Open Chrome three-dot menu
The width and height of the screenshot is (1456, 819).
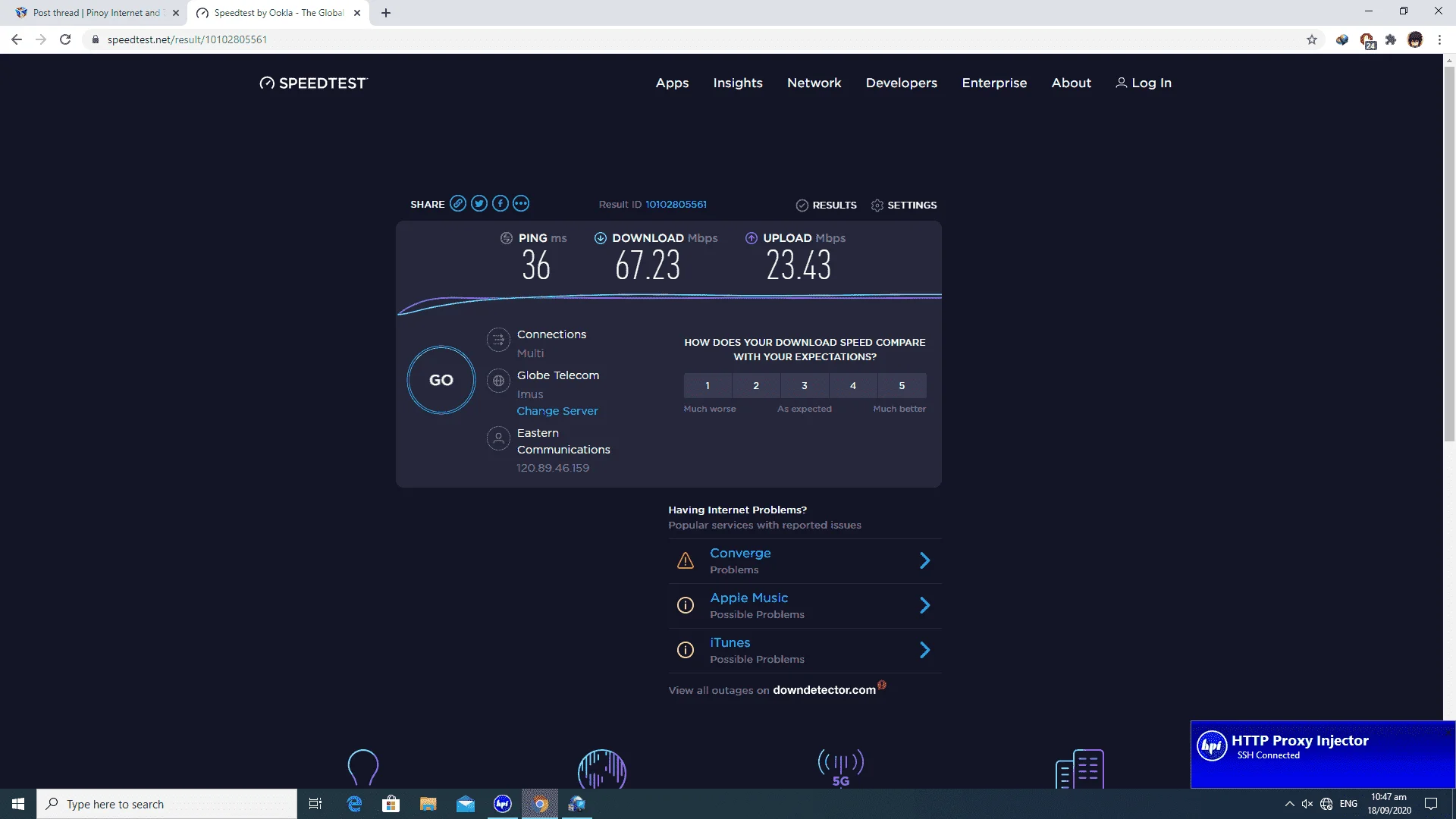[x=1439, y=39]
